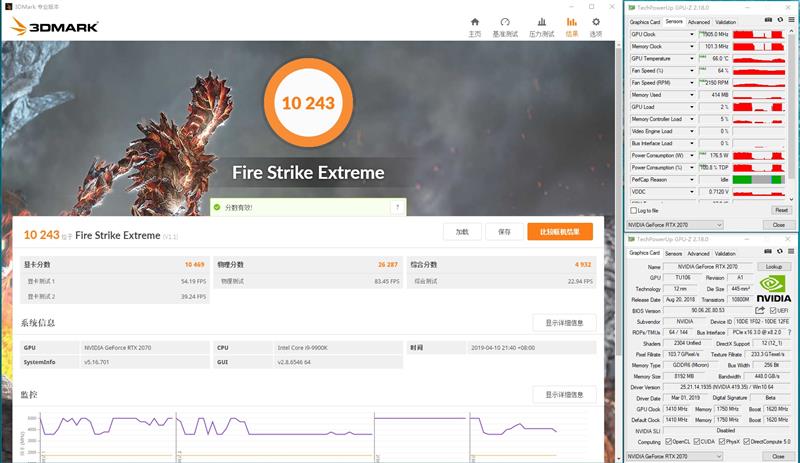Open the GPU Clock sensor dropdown arrow
The height and width of the screenshot is (463, 800).
694,34
